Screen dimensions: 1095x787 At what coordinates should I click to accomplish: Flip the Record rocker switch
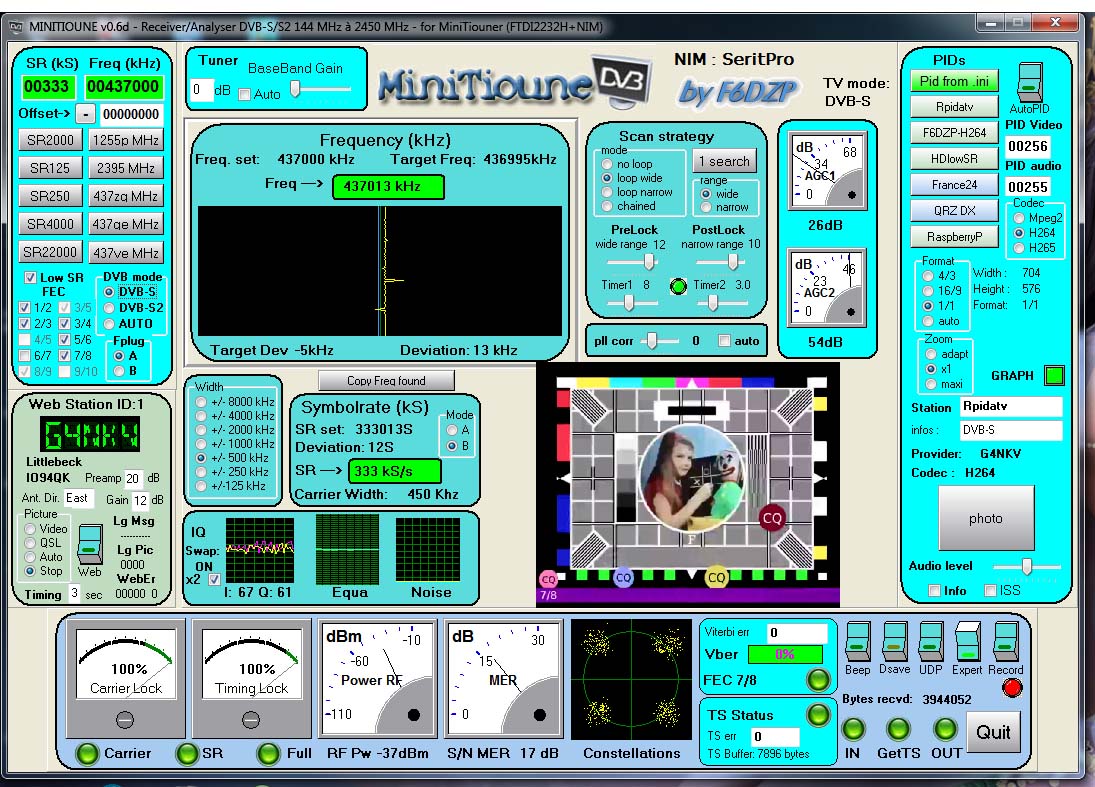[1005, 641]
